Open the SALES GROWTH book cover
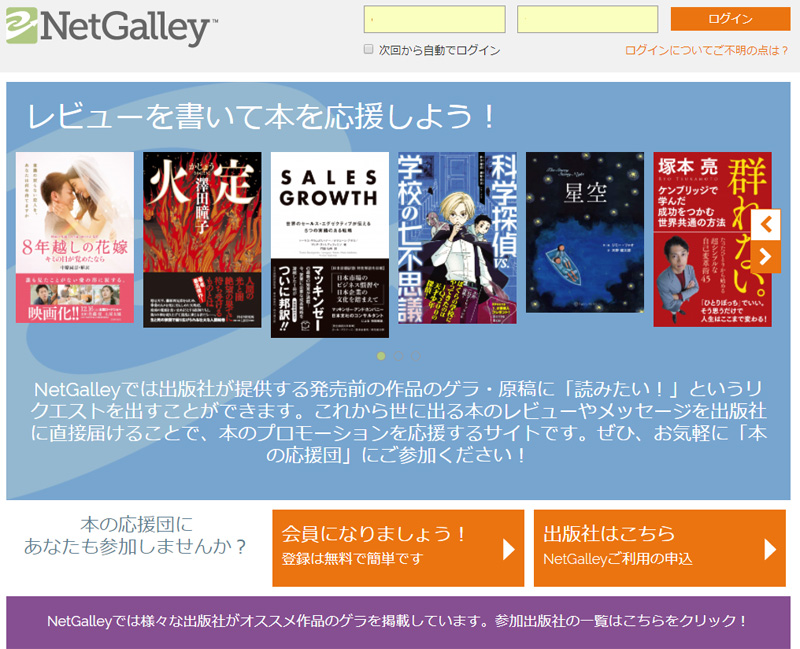The image size is (800, 649). (x=330, y=245)
